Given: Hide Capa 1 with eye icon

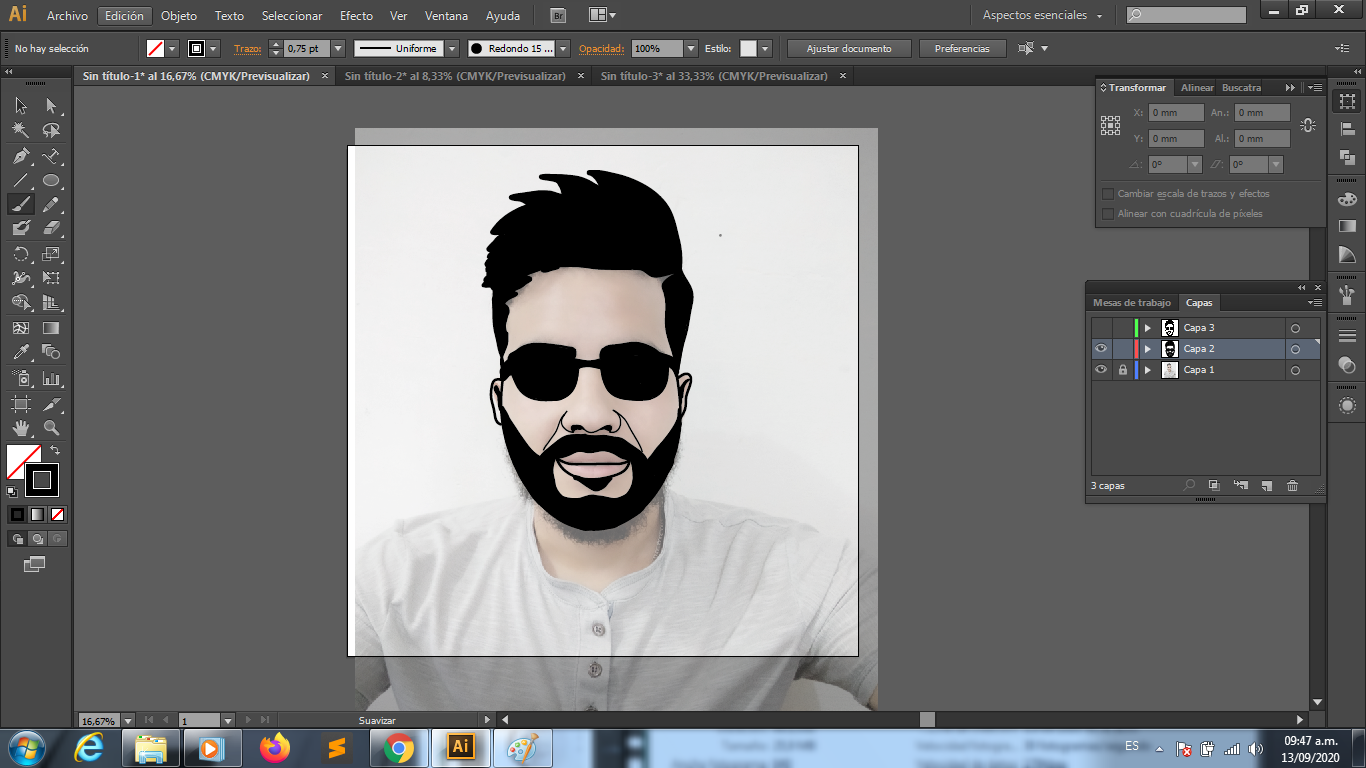Looking at the screenshot, I should coord(1101,370).
